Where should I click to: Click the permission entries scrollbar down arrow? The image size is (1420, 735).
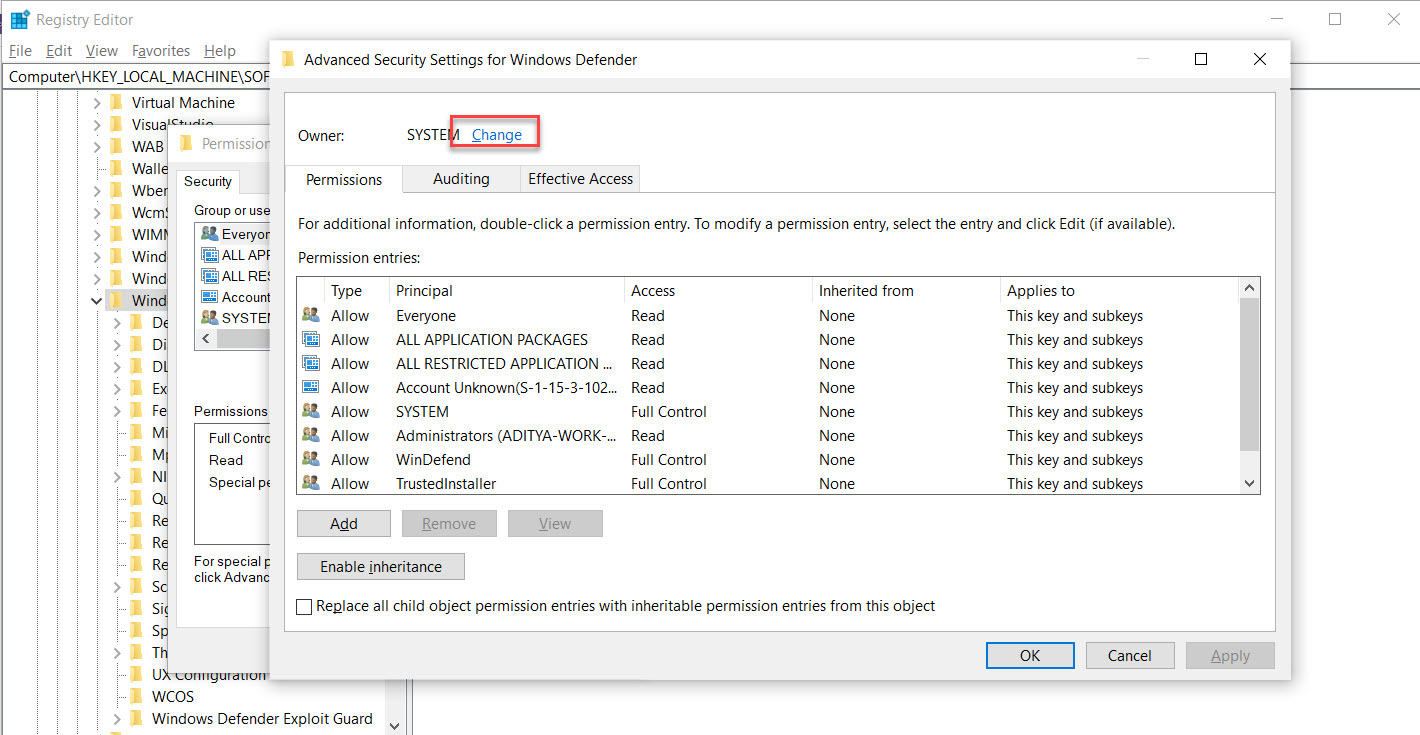(1249, 484)
